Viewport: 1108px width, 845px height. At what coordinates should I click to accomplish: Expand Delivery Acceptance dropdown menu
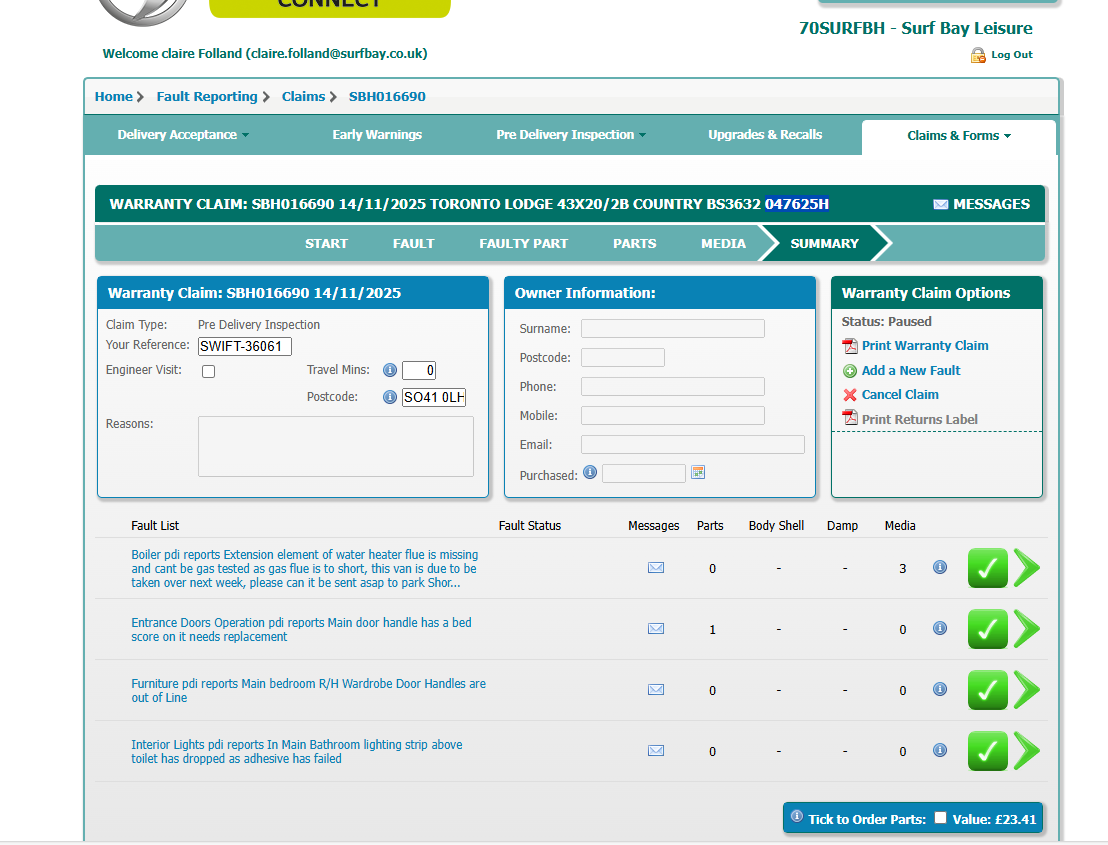click(x=183, y=135)
